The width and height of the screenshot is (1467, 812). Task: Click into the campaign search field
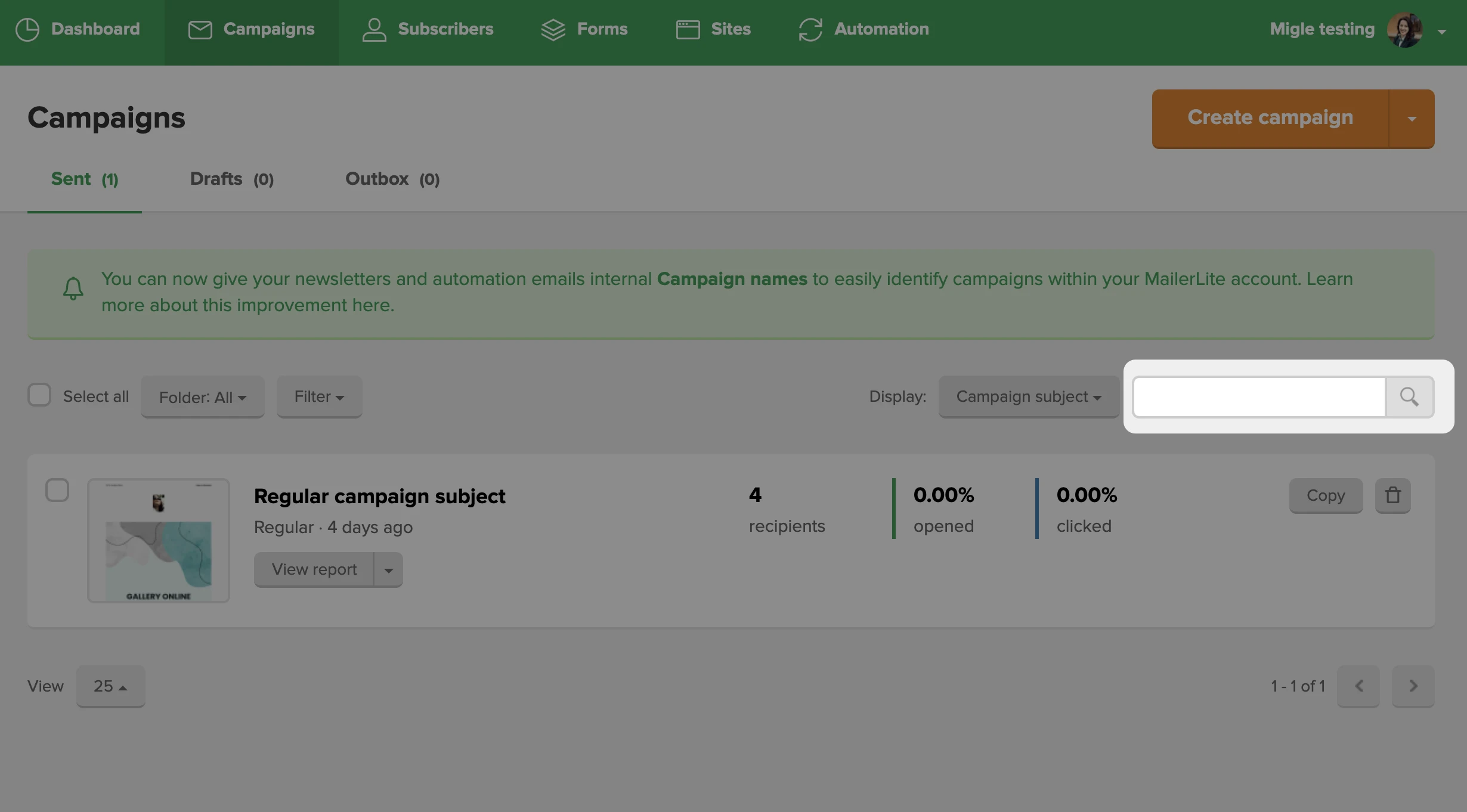pos(1258,397)
